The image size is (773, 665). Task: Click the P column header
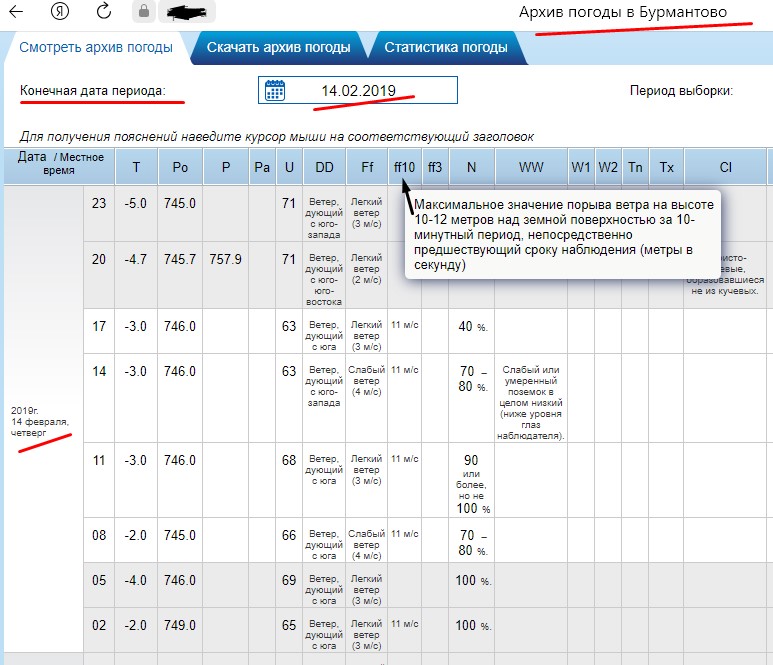click(x=226, y=167)
